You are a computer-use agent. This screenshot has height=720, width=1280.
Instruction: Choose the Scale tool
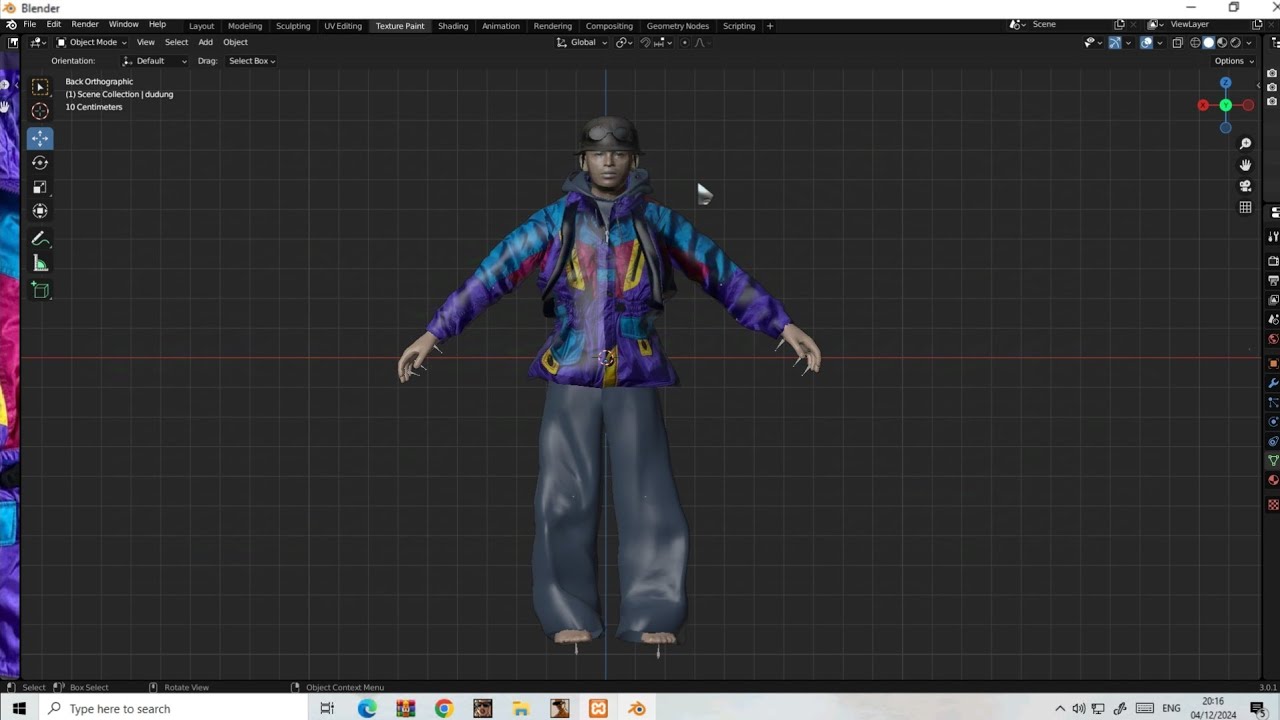[40, 187]
